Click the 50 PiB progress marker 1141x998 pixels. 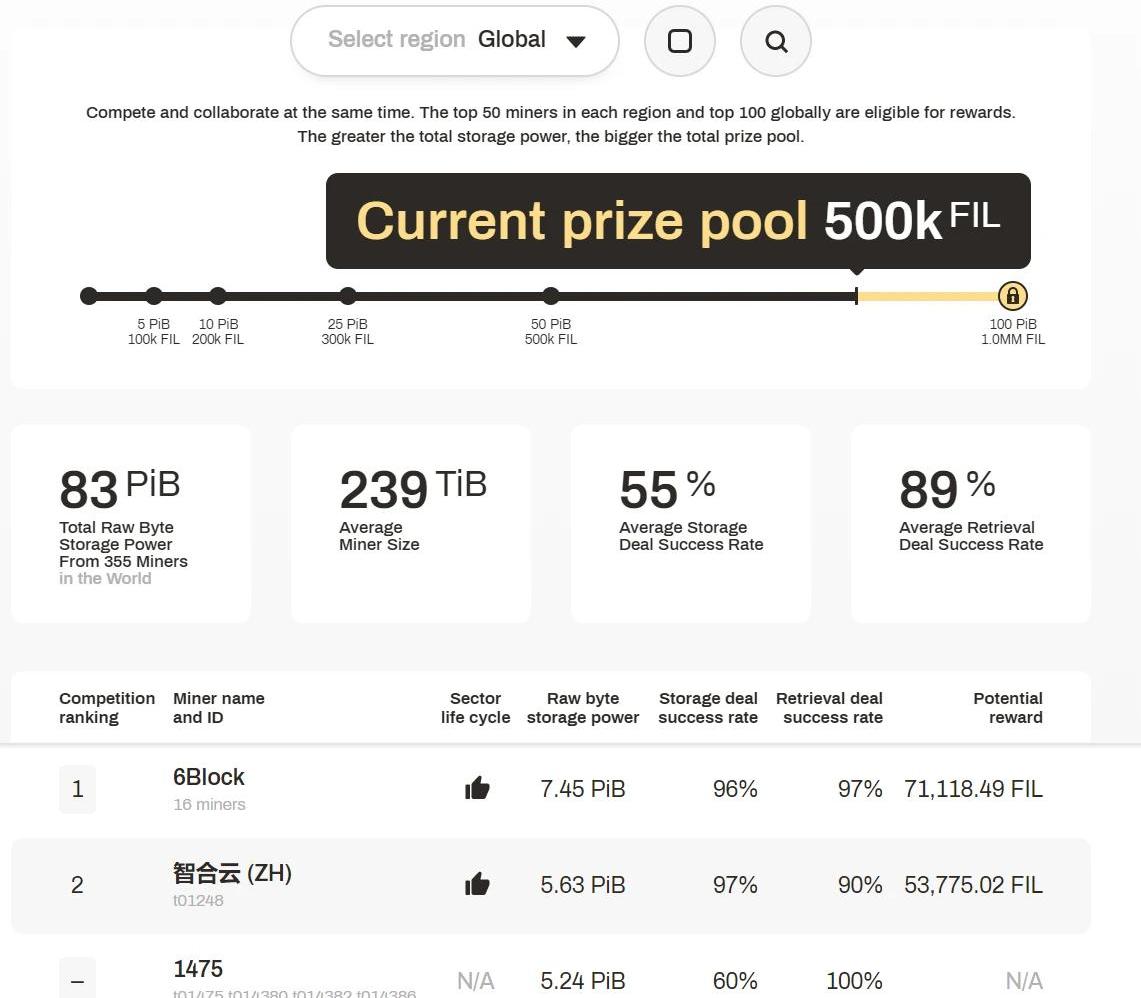(x=551, y=296)
